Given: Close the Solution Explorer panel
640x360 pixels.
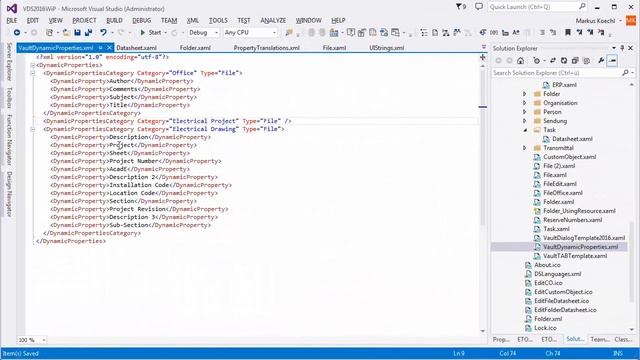Looking at the screenshot, I should [x=631, y=48].
